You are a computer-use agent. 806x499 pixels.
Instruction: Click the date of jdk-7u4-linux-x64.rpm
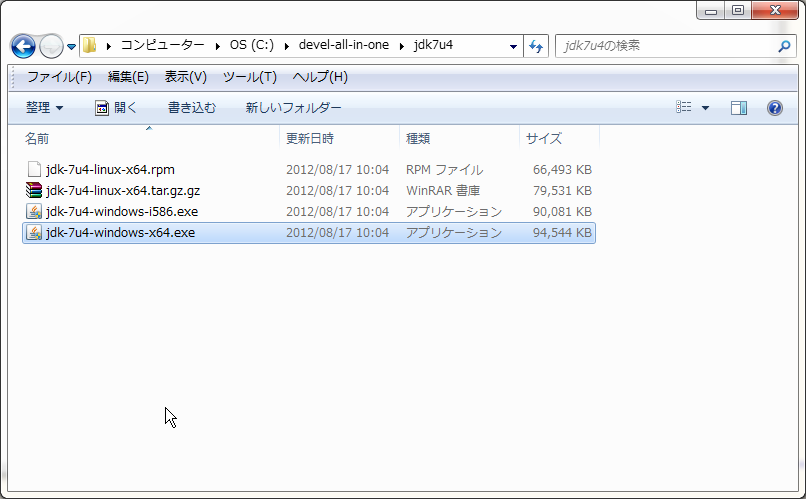point(337,170)
